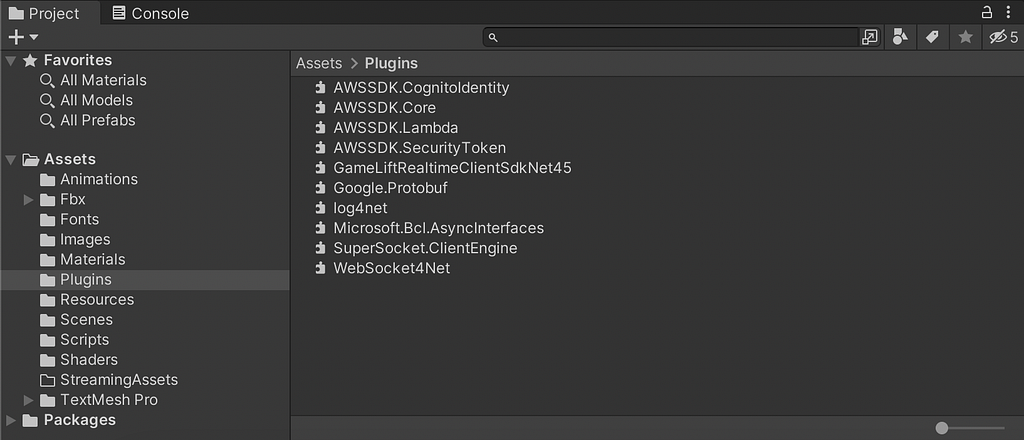
Task: Click the Assets breadcrumb link
Action: (319, 63)
